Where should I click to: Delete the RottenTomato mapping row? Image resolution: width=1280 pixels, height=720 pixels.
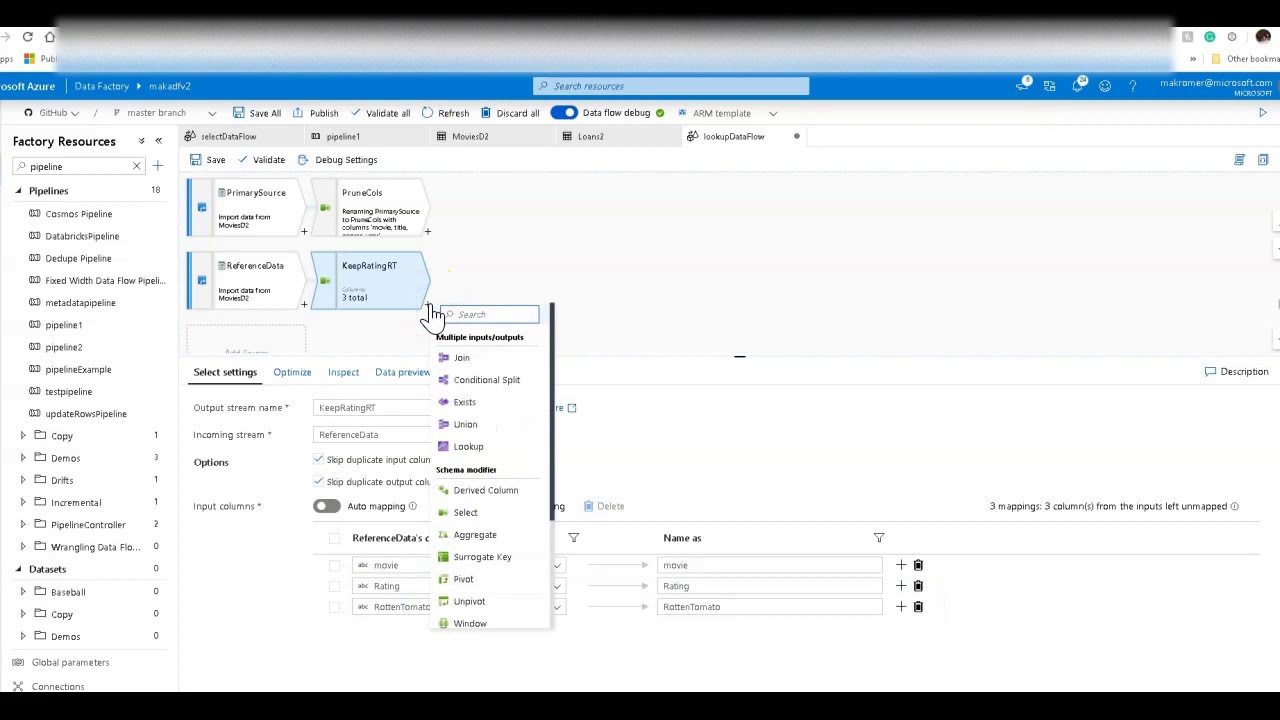point(918,607)
